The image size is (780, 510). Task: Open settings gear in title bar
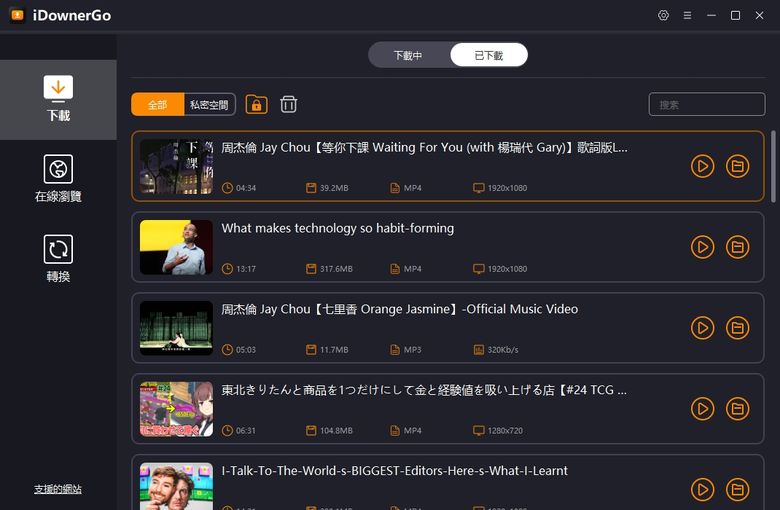(x=663, y=15)
